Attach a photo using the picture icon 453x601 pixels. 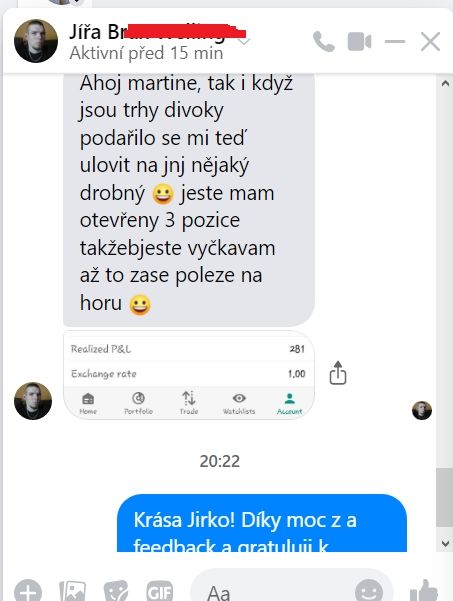tap(72, 591)
